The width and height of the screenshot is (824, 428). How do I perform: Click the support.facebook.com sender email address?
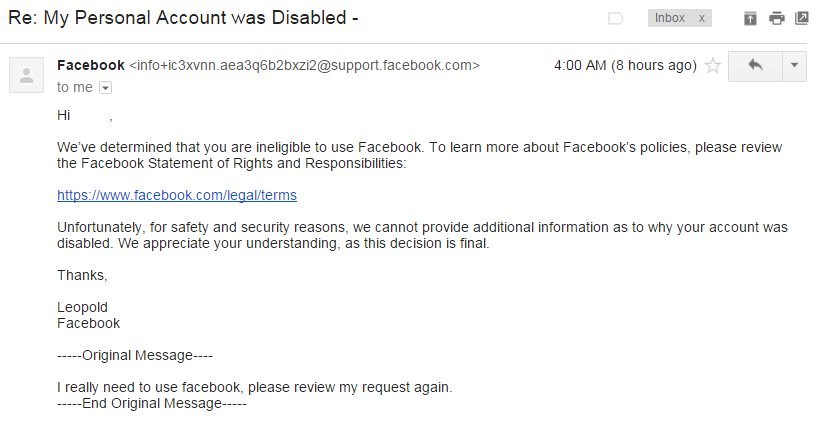coord(305,65)
